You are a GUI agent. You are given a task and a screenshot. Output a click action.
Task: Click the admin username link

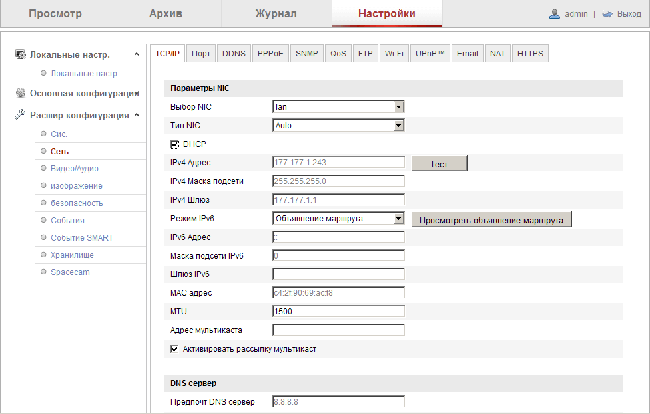point(576,14)
